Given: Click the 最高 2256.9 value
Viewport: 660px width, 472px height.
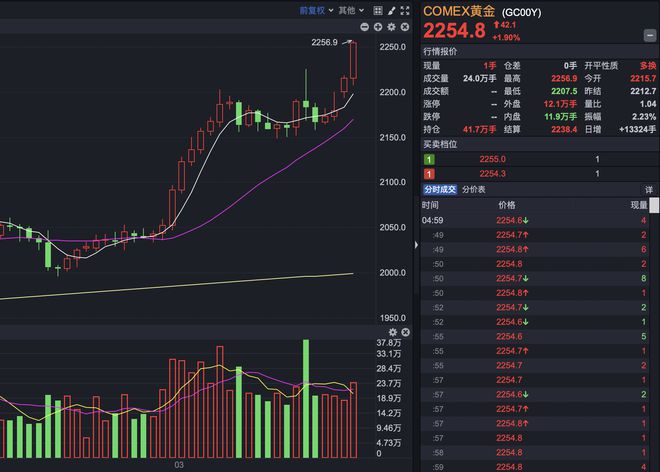Looking at the screenshot, I should (564, 78).
